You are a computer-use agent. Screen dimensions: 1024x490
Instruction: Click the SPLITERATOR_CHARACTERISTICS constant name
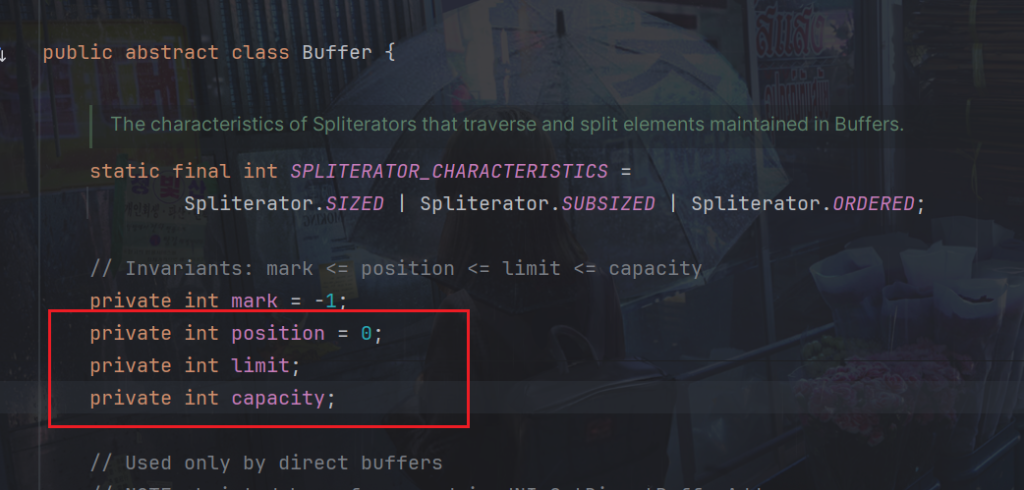(x=448, y=171)
